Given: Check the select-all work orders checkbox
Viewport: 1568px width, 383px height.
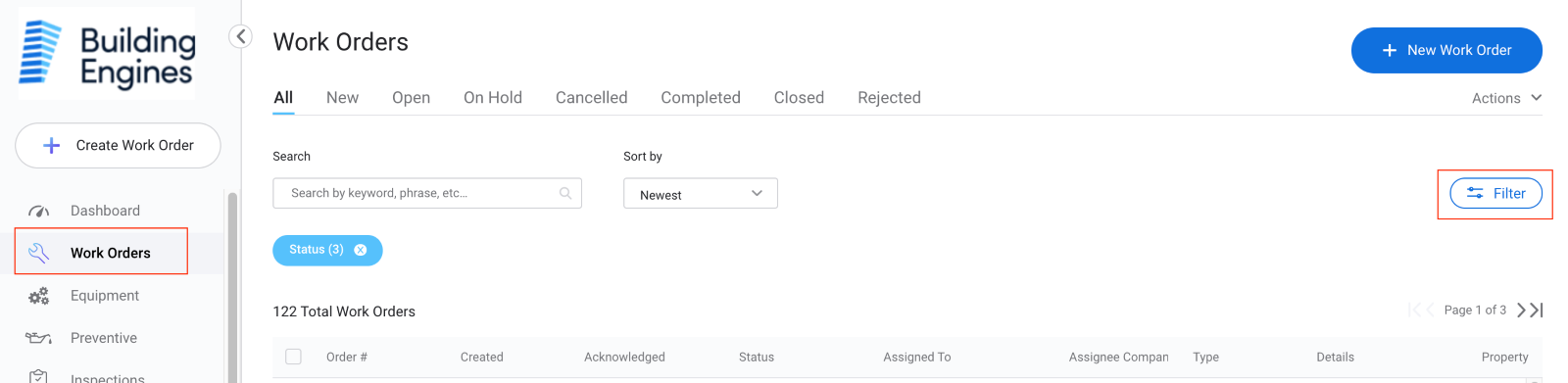Looking at the screenshot, I should tap(293, 357).
